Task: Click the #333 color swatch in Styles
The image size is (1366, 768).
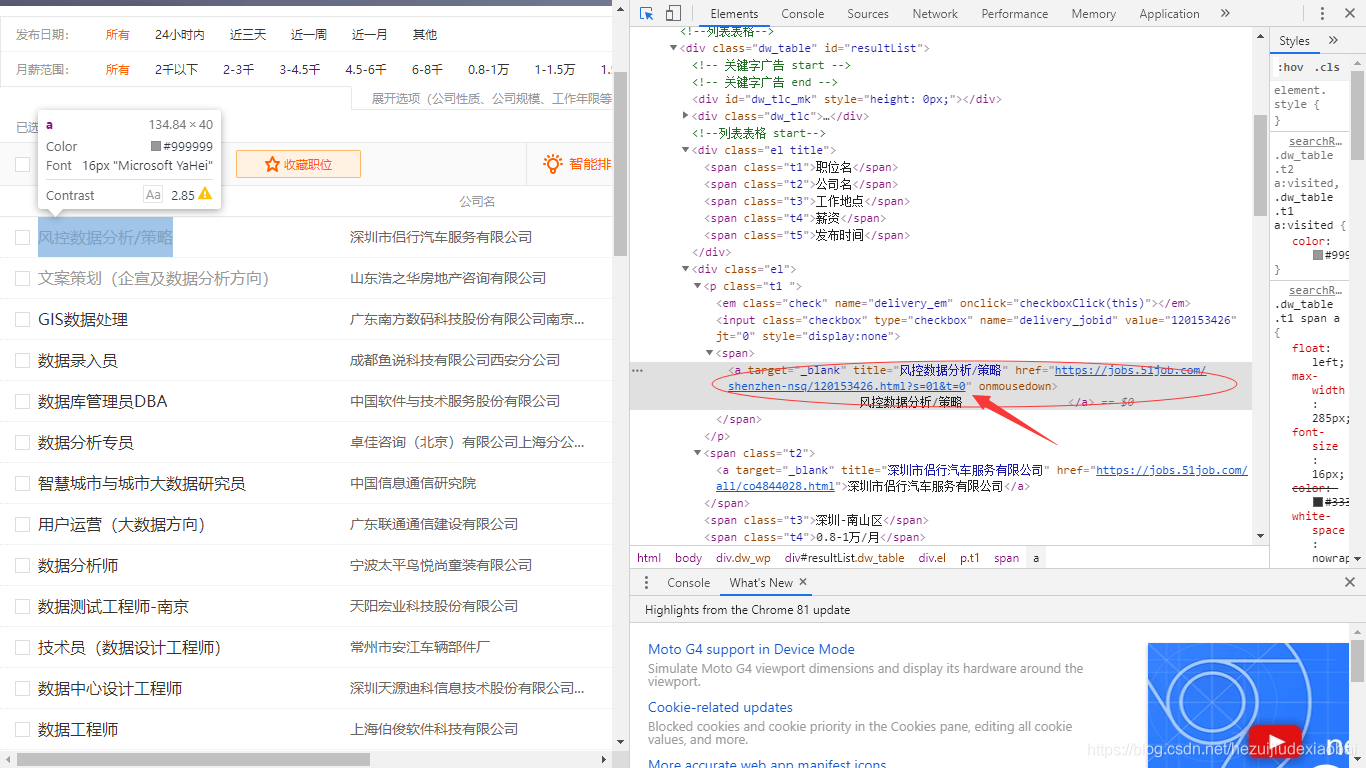Action: tap(1319, 501)
